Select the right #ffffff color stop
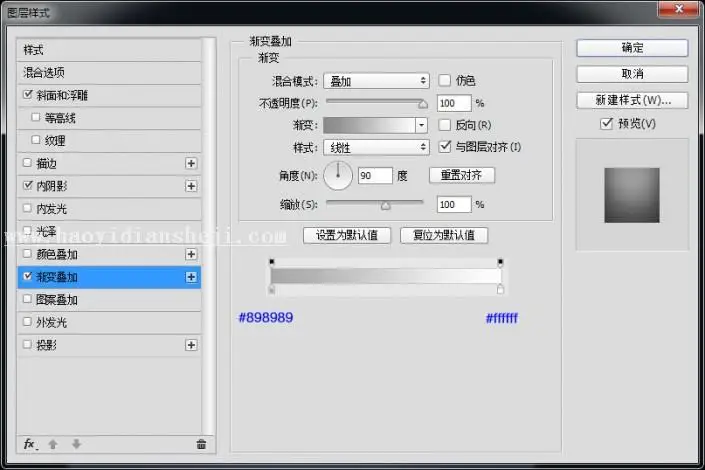 point(500,290)
